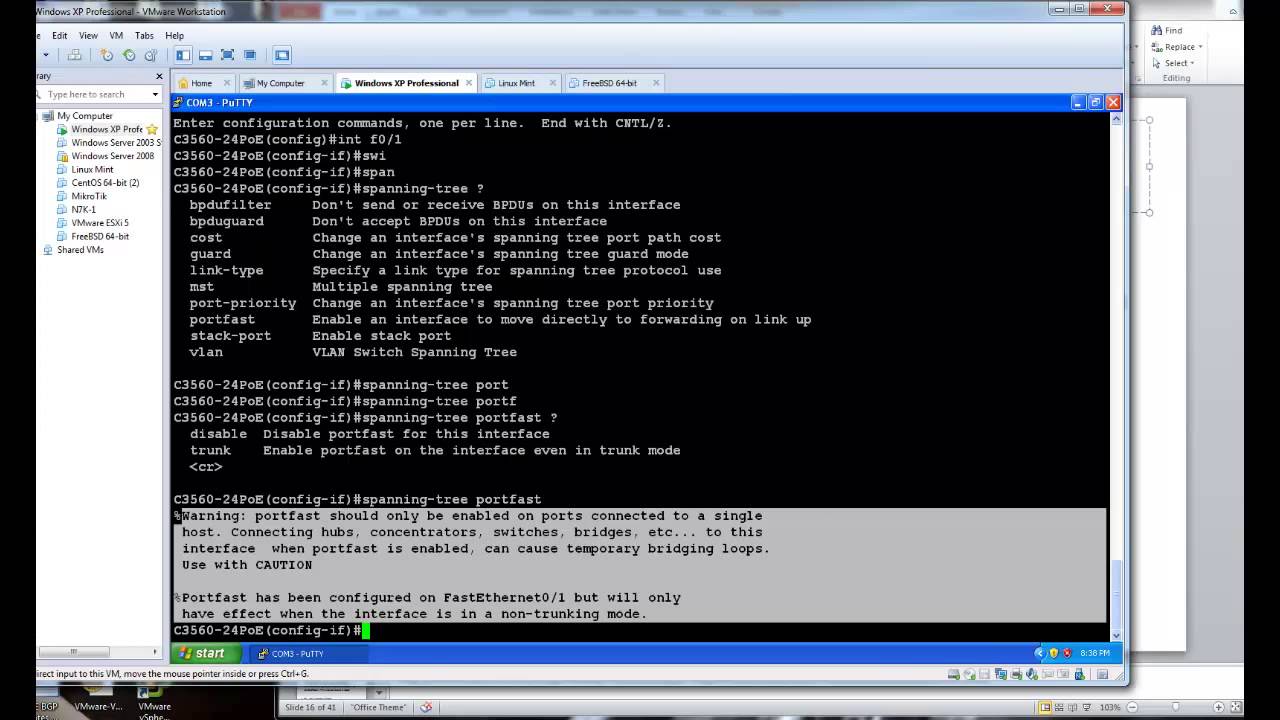This screenshot has height=720, width=1280.
Task: Open the Edit menu
Action: coord(60,35)
